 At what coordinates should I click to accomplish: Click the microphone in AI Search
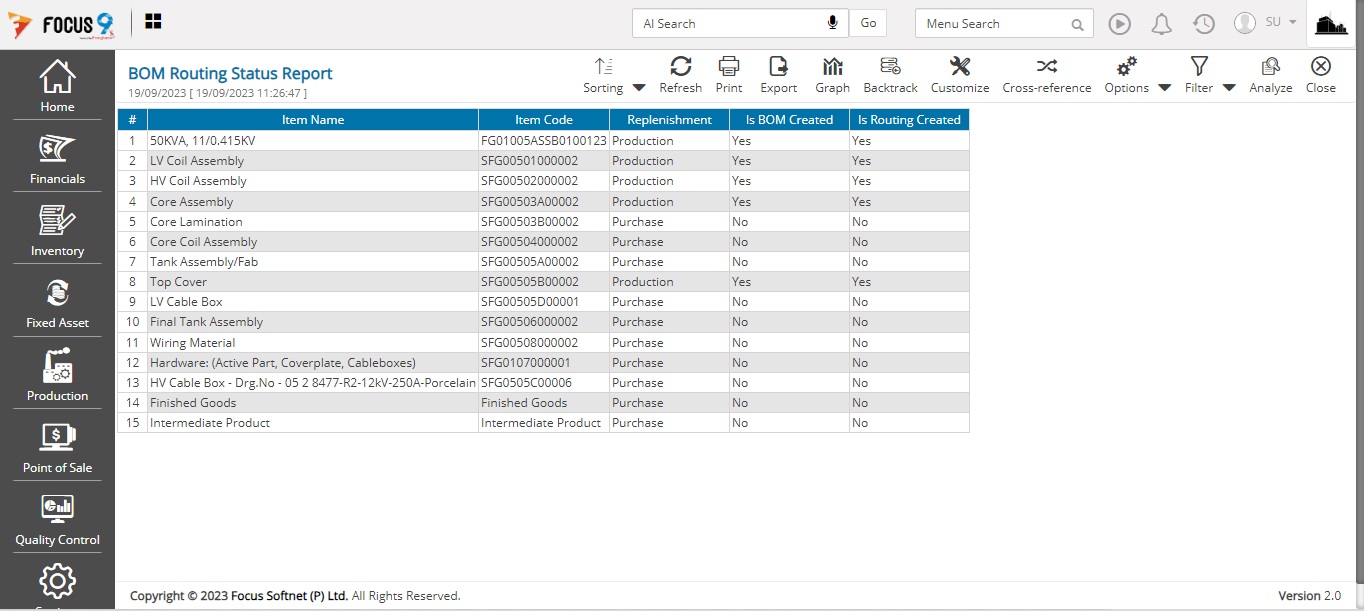(x=832, y=23)
